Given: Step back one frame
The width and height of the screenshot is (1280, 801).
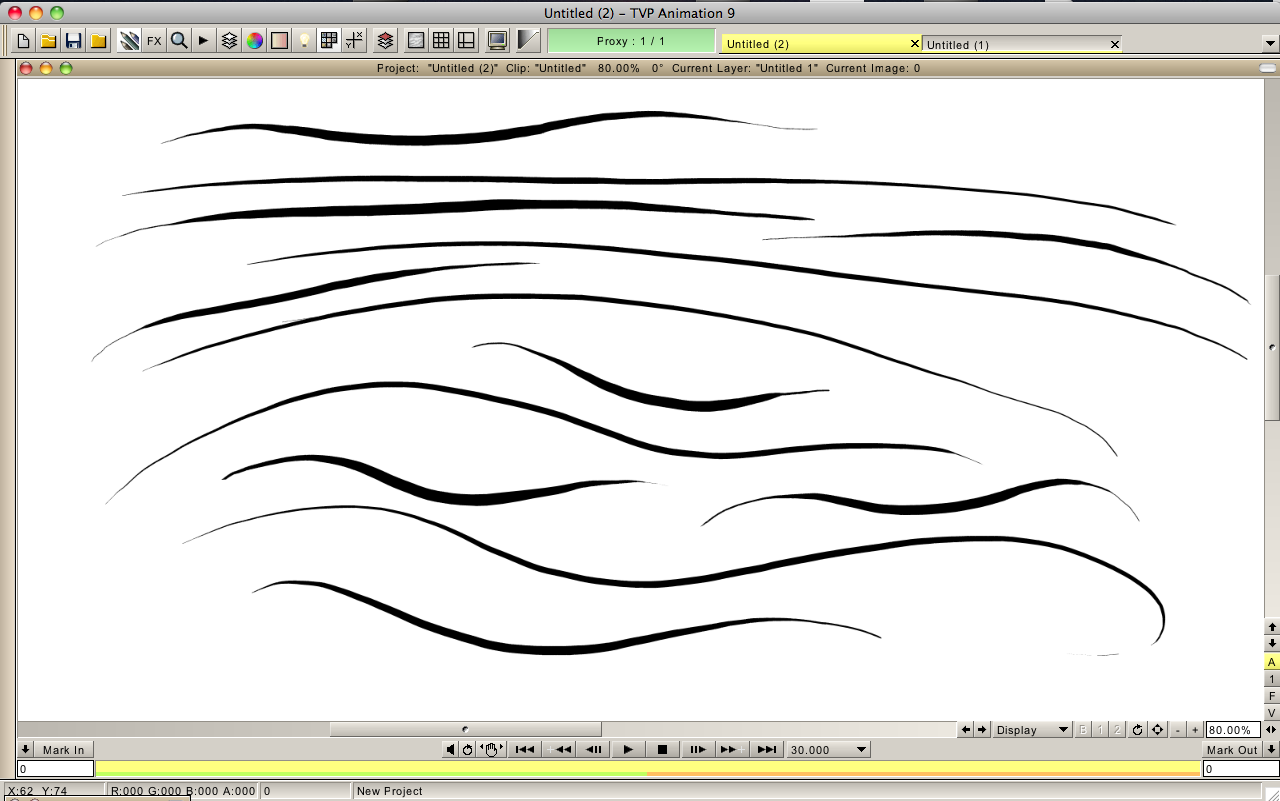Looking at the screenshot, I should [594, 750].
